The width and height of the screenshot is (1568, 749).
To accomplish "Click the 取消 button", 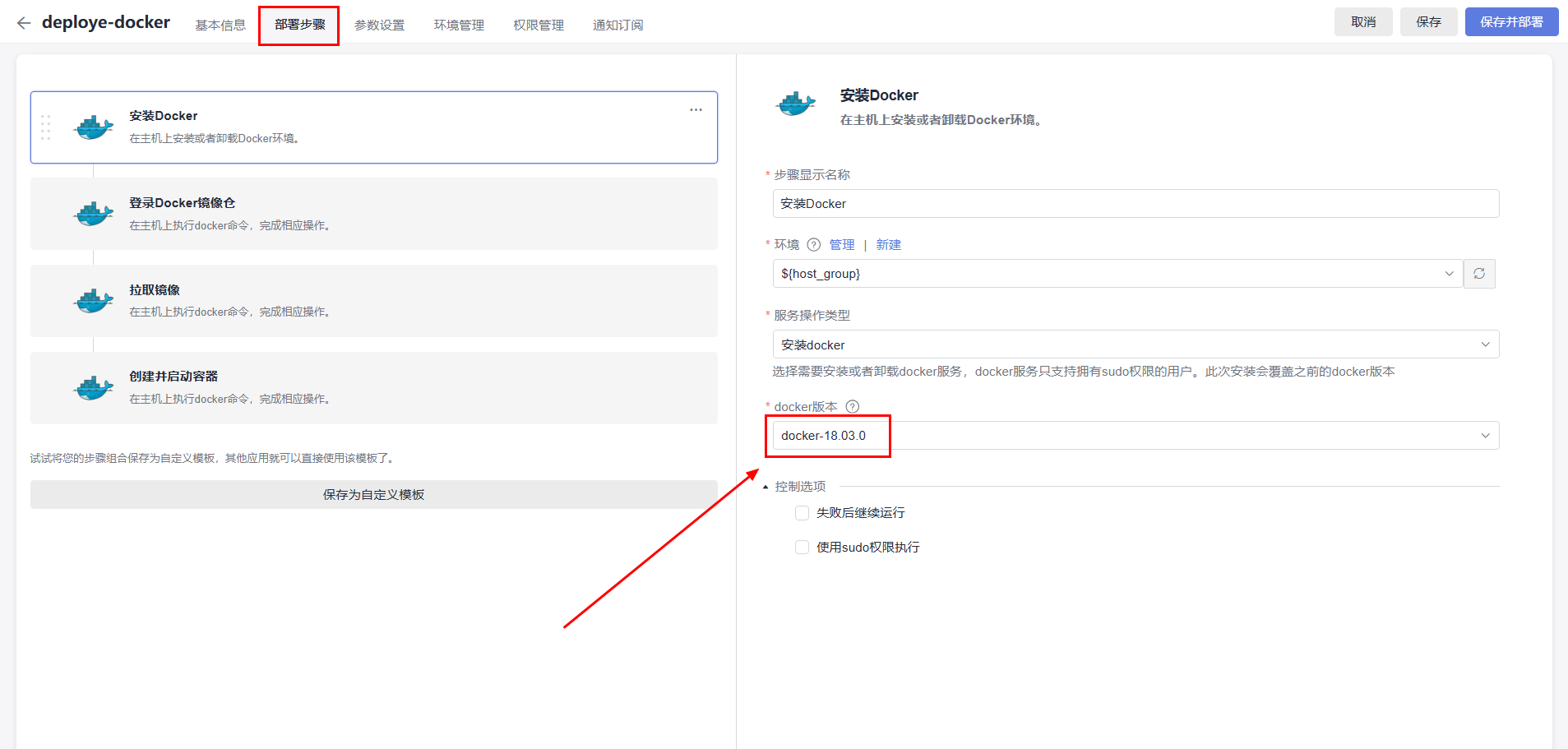I will (x=1363, y=22).
